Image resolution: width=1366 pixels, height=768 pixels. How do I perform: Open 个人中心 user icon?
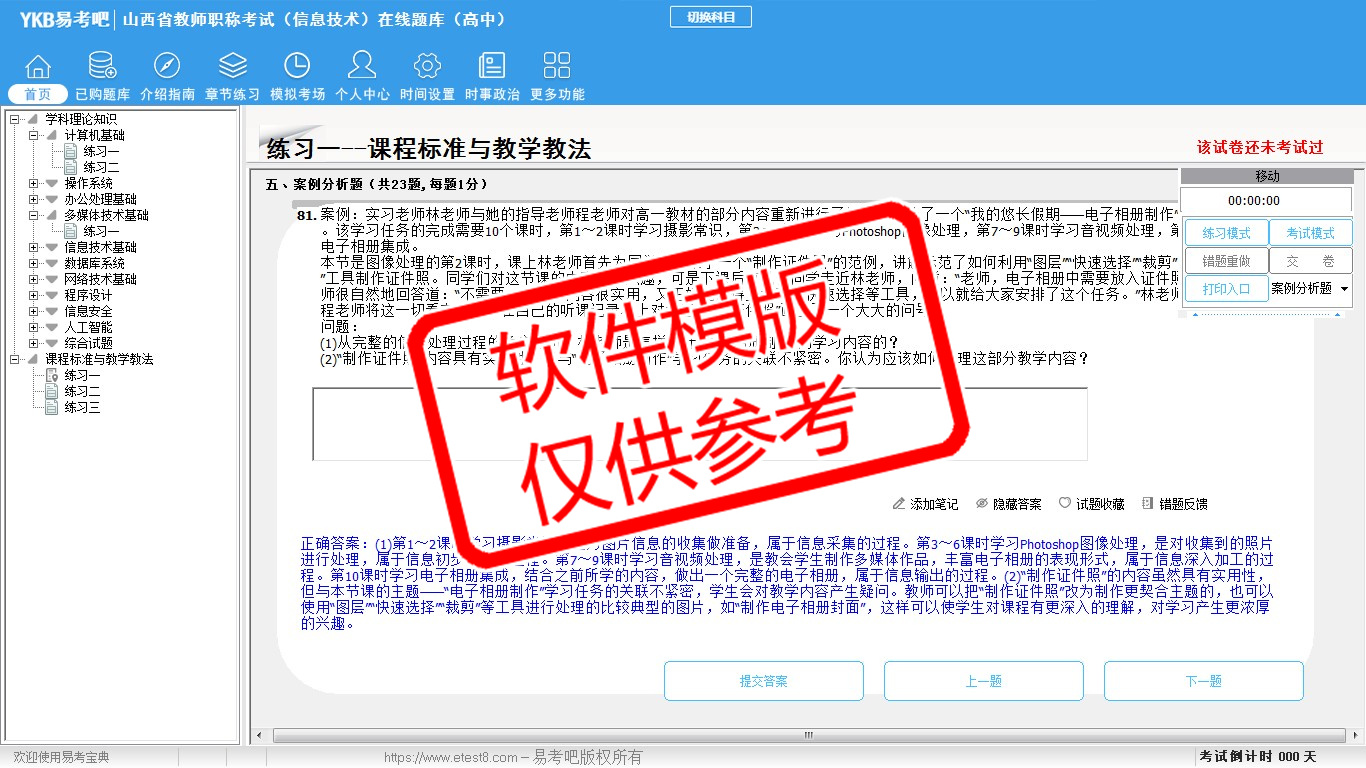tap(362, 67)
